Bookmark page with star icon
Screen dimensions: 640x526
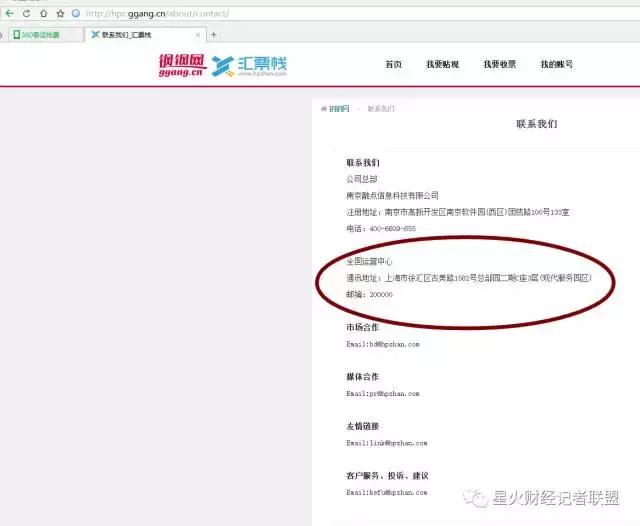60,13
